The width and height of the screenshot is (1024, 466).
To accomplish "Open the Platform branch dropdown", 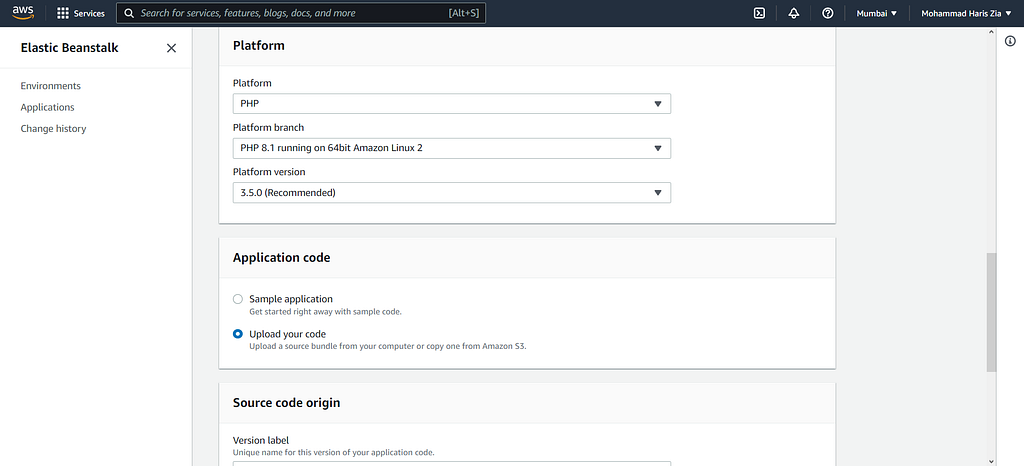I will pyautogui.click(x=452, y=148).
